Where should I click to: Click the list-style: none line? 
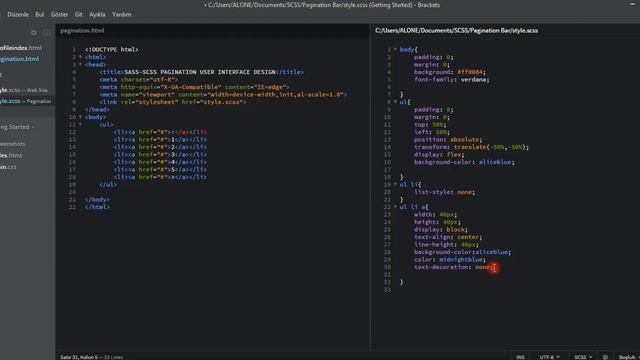click(444, 192)
